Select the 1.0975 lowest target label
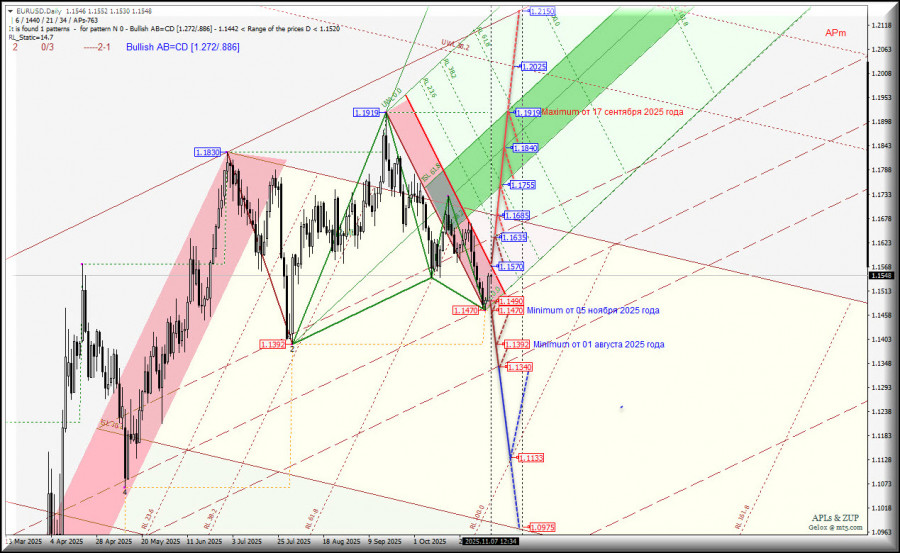This screenshot has height=553, width=900. (x=539, y=527)
